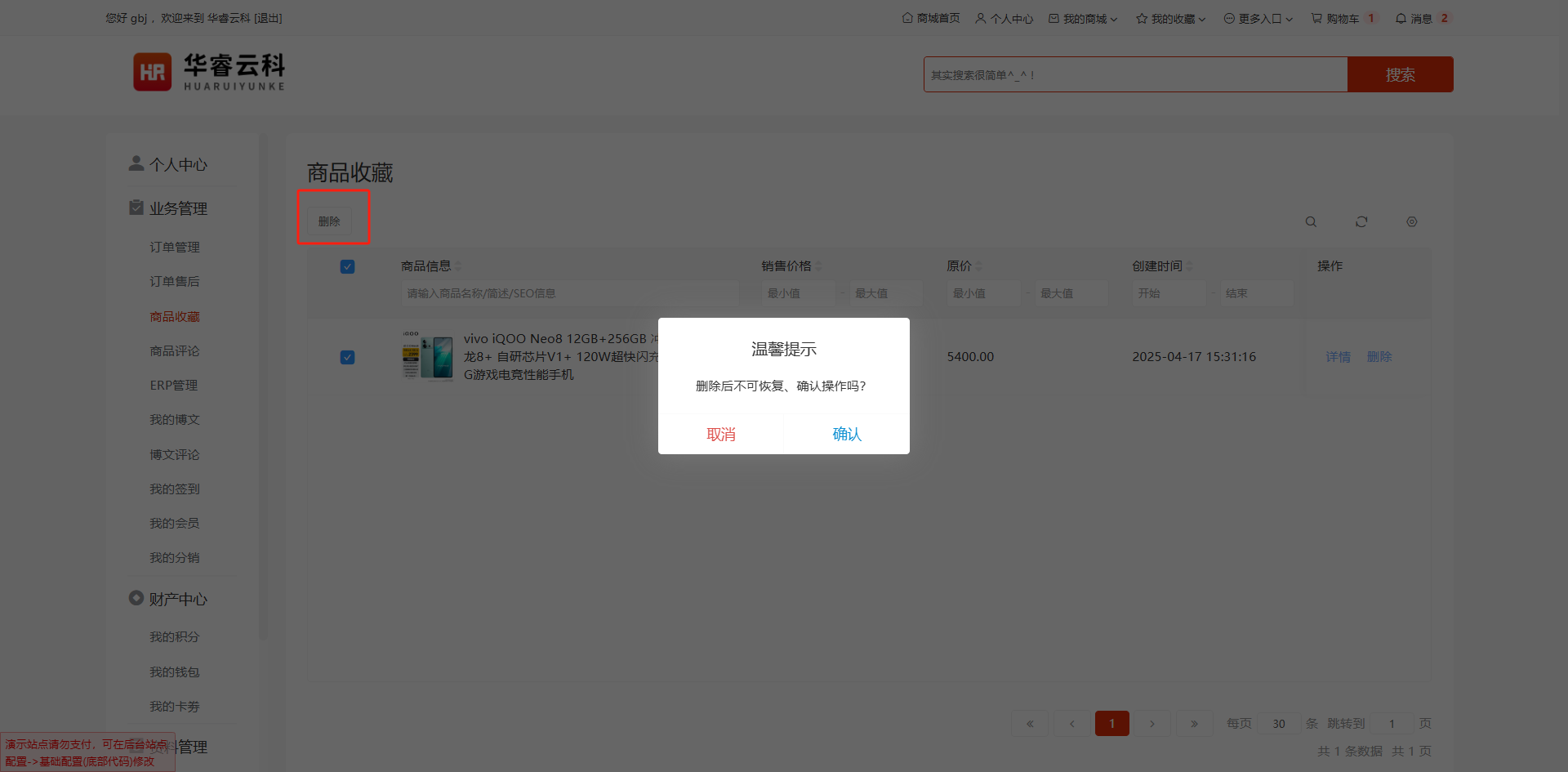Image resolution: width=1568 pixels, height=772 pixels.
Task: Open the shopping cart 购物车
Action: point(1335,18)
